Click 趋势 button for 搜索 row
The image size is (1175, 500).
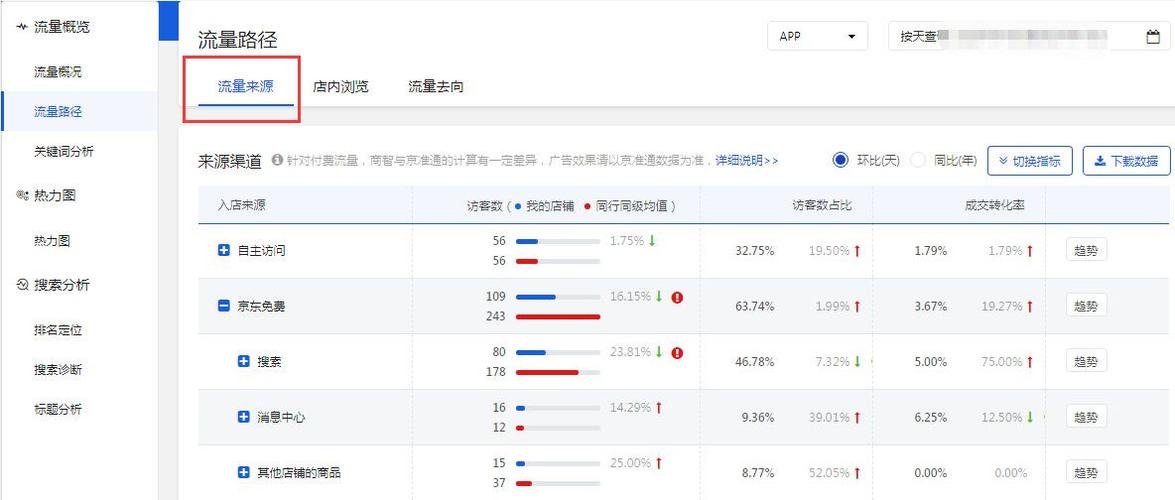point(1086,361)
